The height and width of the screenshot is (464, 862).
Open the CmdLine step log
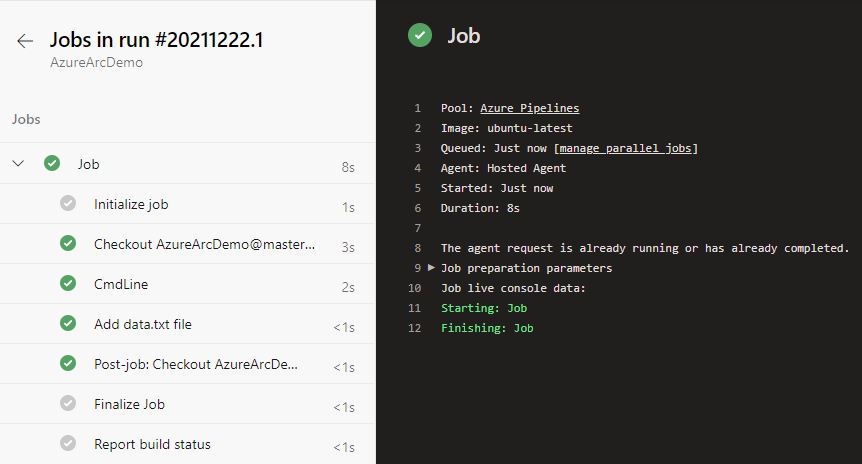click(x=121, y=284)
